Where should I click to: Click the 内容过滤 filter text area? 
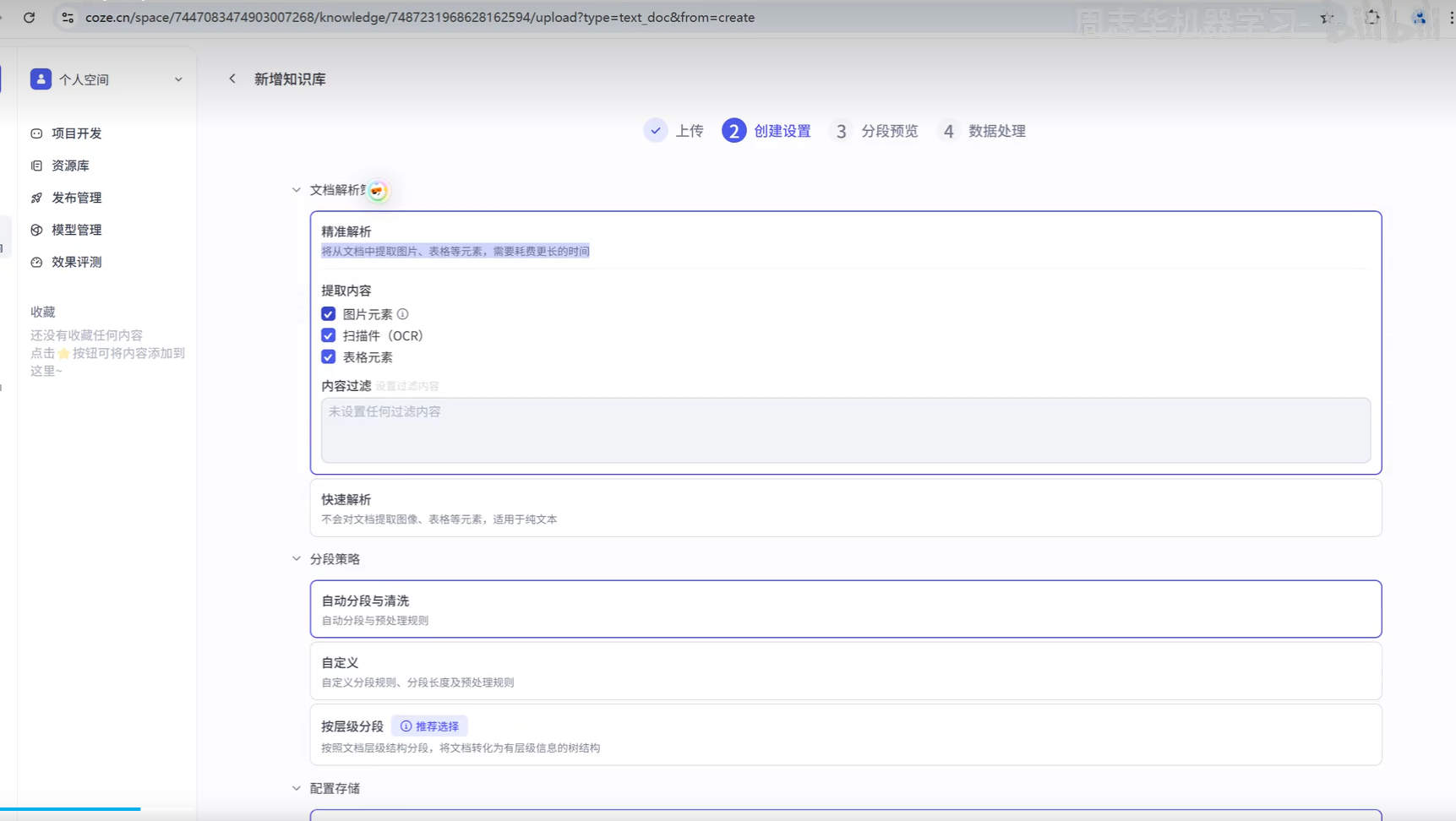(845, 431)
